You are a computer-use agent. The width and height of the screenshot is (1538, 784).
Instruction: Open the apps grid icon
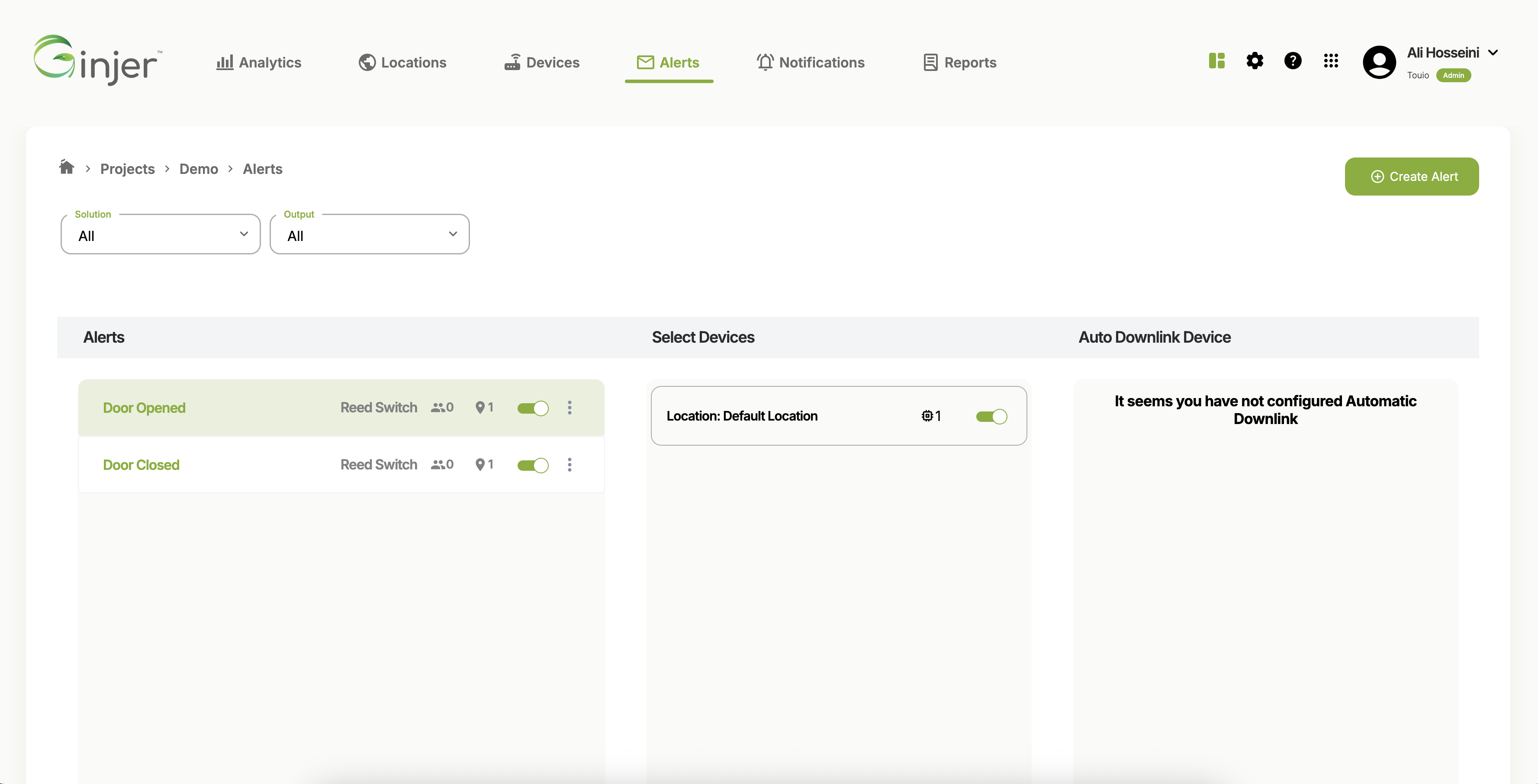coord(1331,61)
